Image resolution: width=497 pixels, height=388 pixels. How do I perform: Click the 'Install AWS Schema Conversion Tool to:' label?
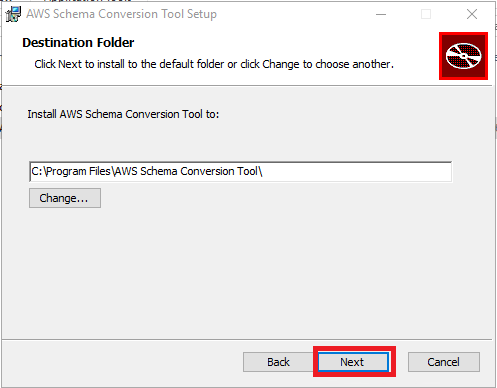point(123,114)
